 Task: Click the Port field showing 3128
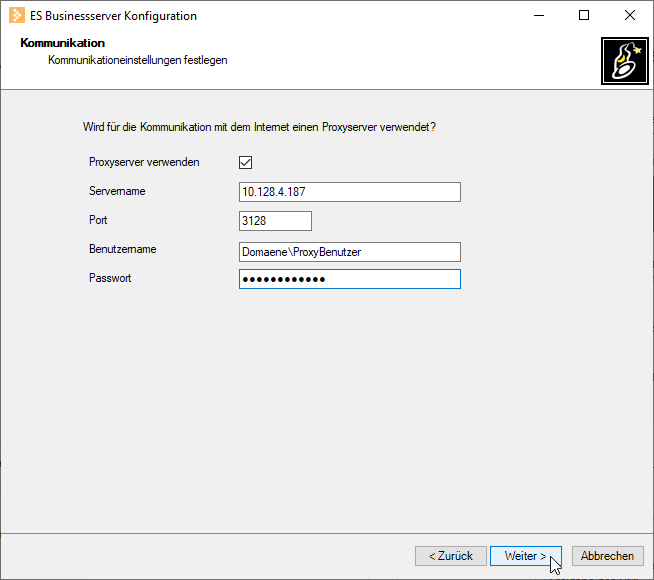[x=275, y=221]
